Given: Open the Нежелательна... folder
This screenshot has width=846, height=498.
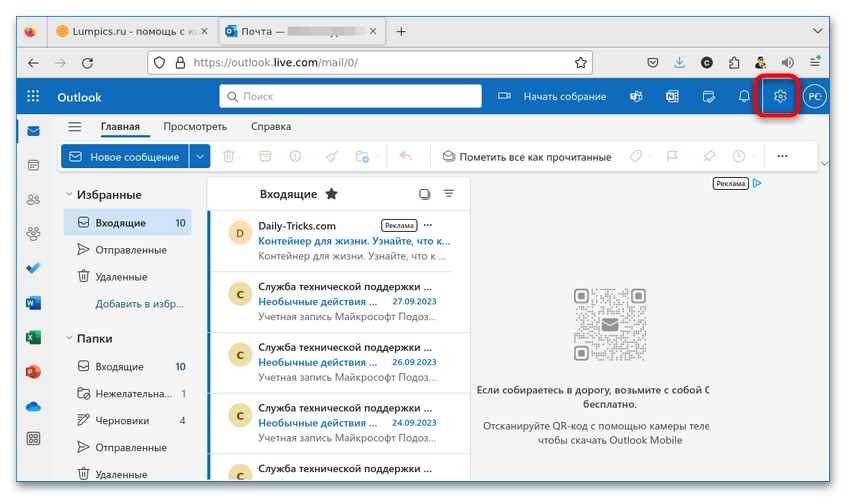Looking at the screenshot, I should coord(127,394).
